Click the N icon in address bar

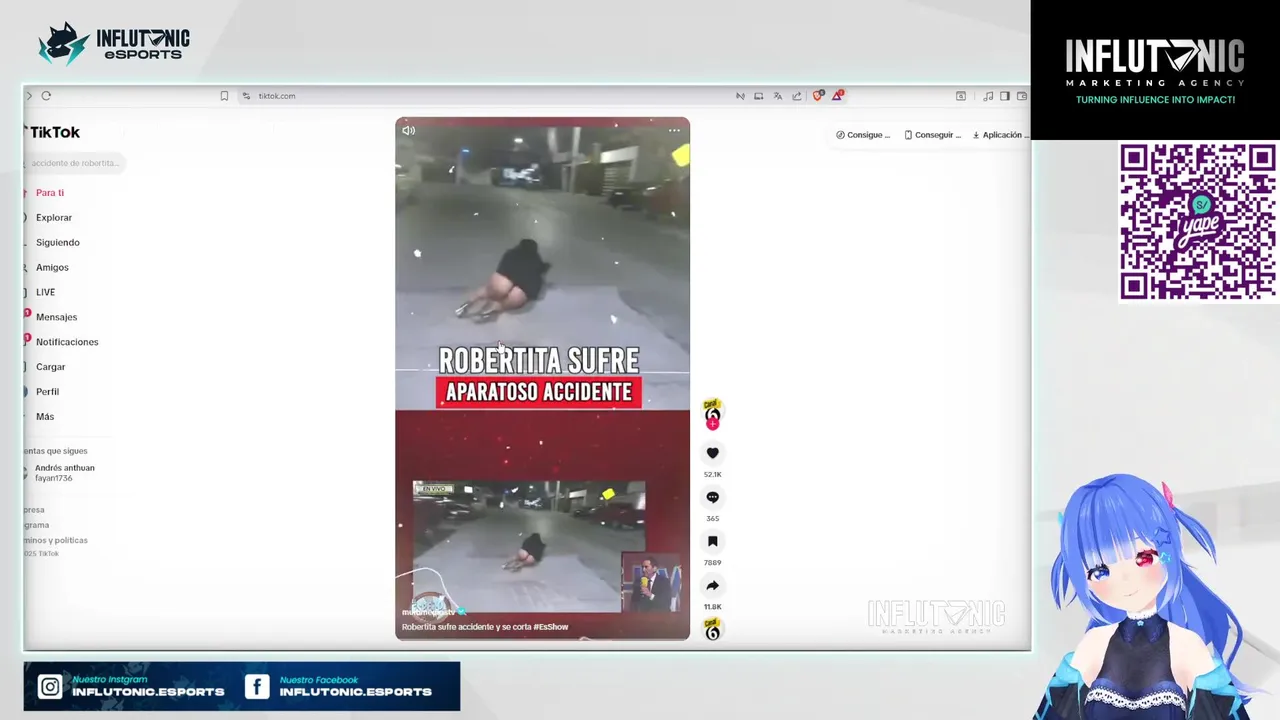click(740, 96)
